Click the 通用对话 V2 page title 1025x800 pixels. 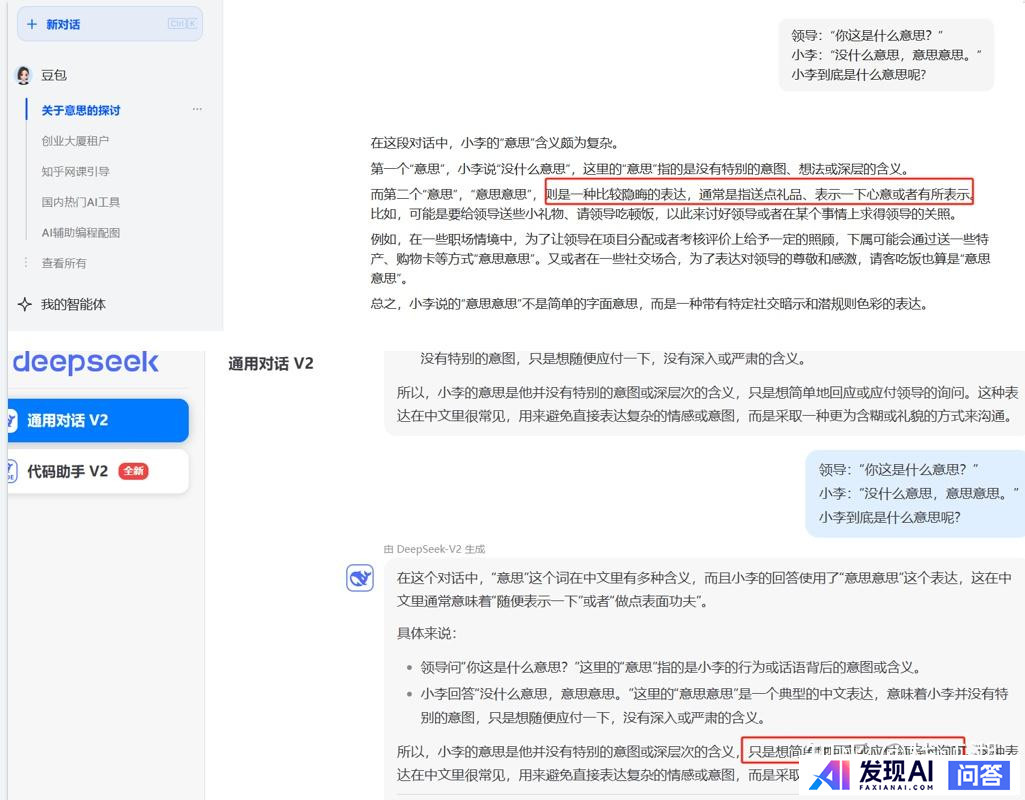(271, 364)
